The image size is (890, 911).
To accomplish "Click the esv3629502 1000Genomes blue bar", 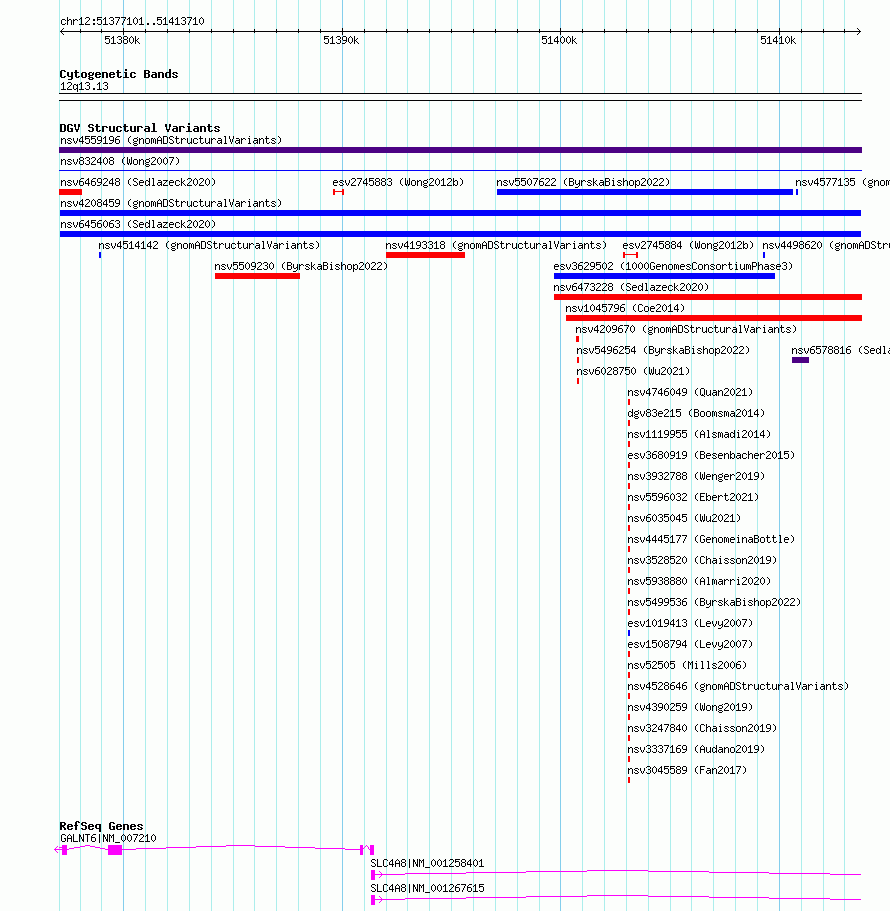I will tap(664, 275).
